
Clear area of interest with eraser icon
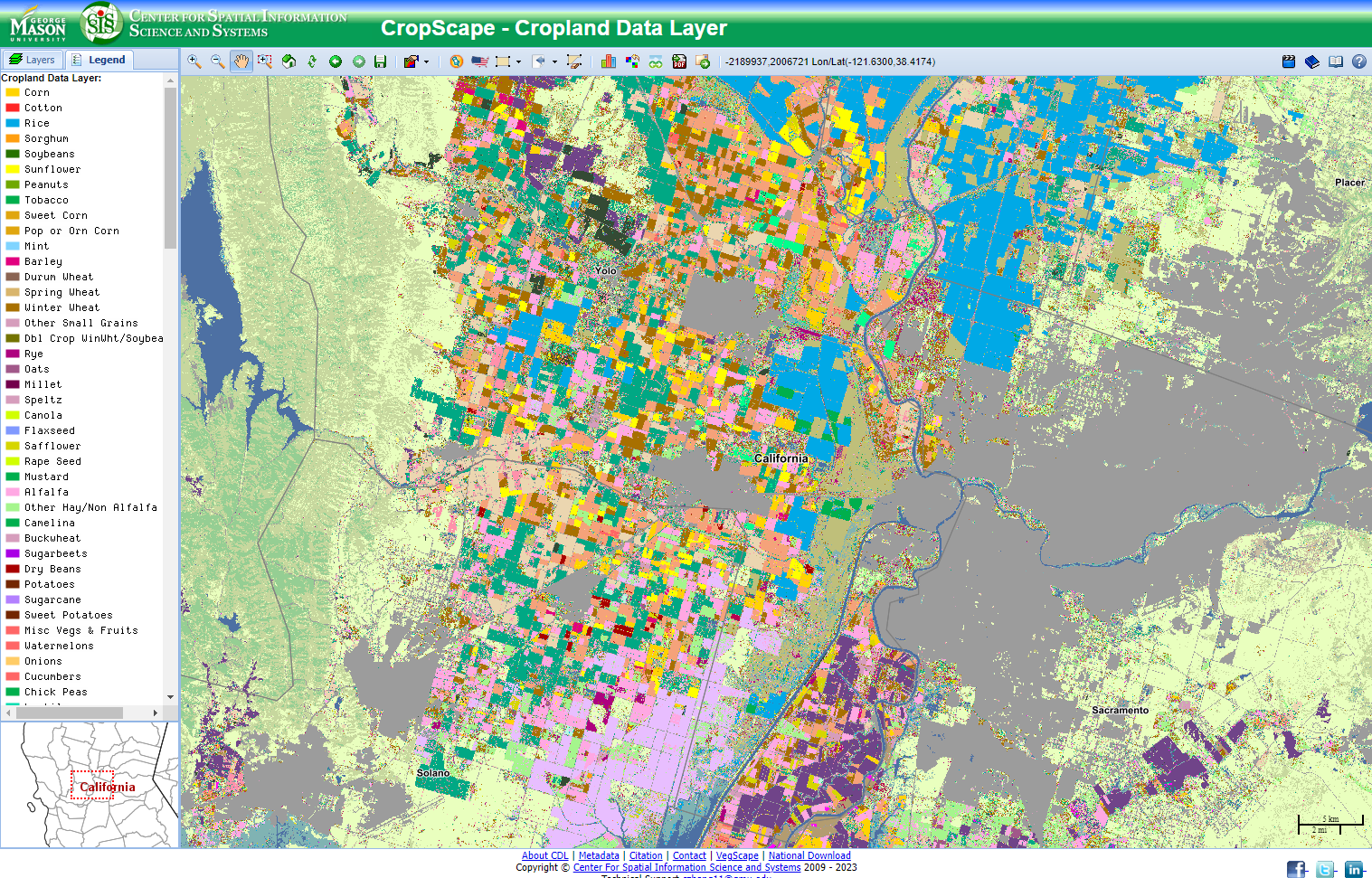pyautogui.click(x=574, y=61)
